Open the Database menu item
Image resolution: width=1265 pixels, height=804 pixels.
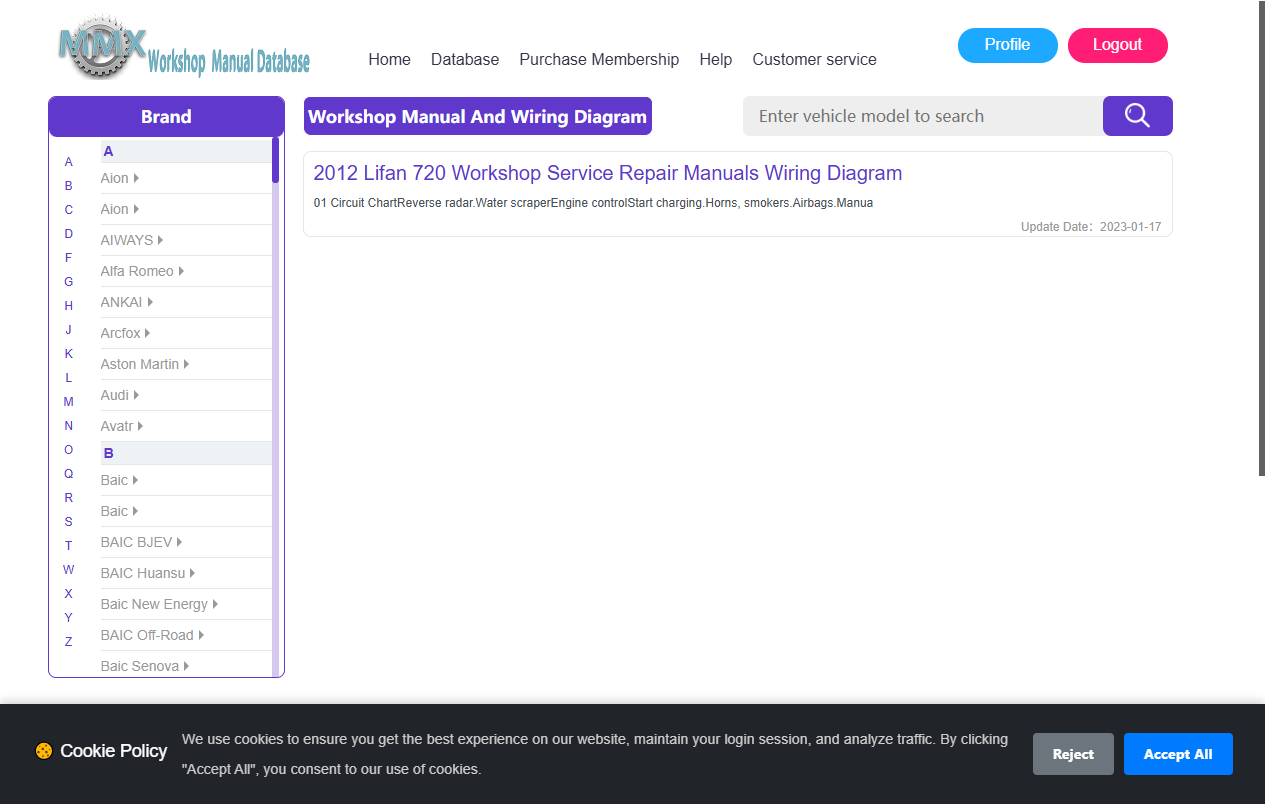tap(465, 59)
